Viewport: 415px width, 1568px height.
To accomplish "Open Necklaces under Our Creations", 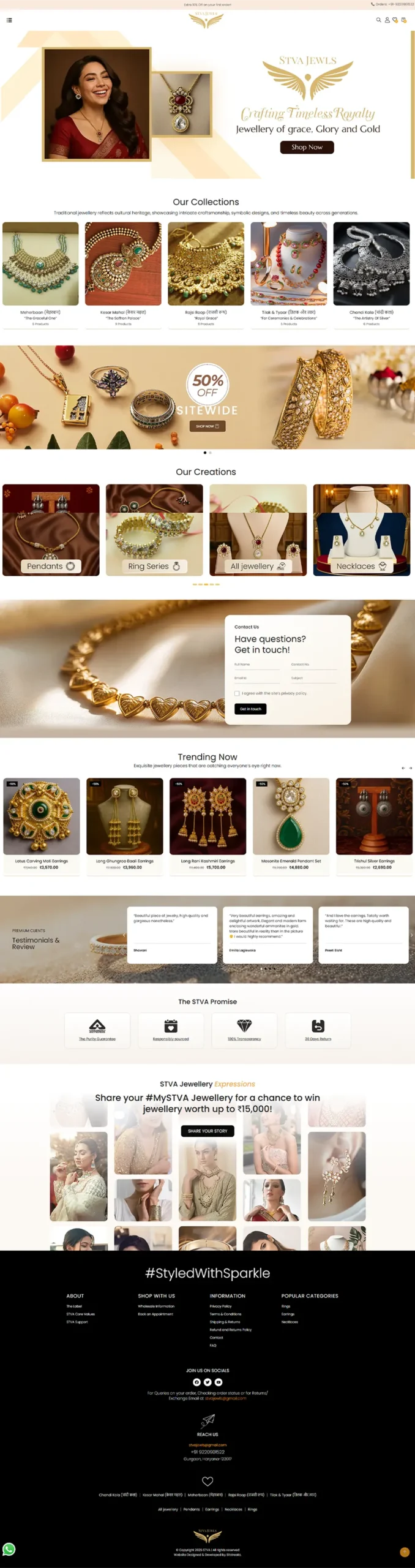I will 362,530.
